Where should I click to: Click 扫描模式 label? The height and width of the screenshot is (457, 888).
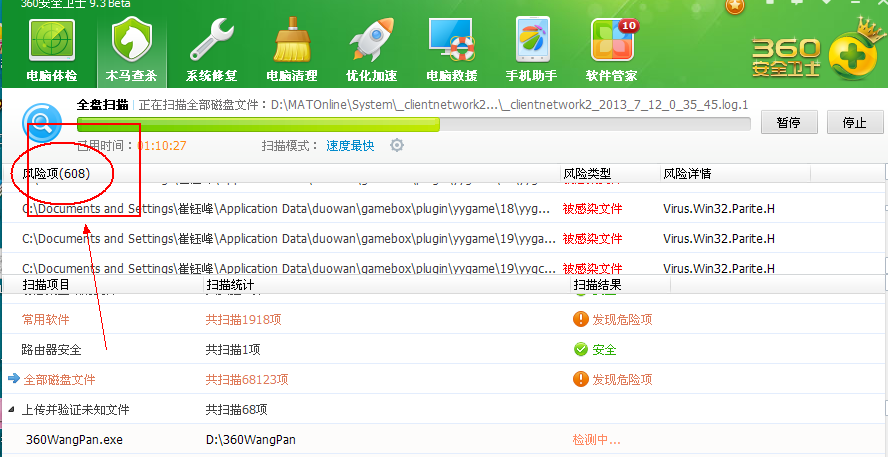coord(290,146)
